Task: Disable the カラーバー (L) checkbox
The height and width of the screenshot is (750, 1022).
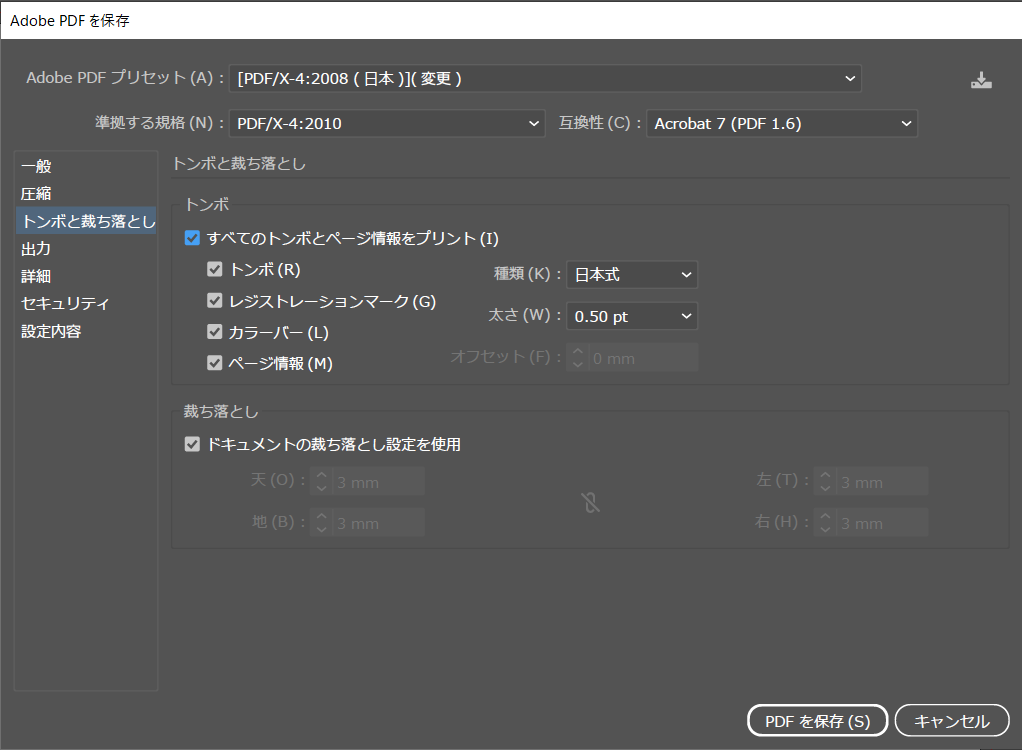Action: 214,332
